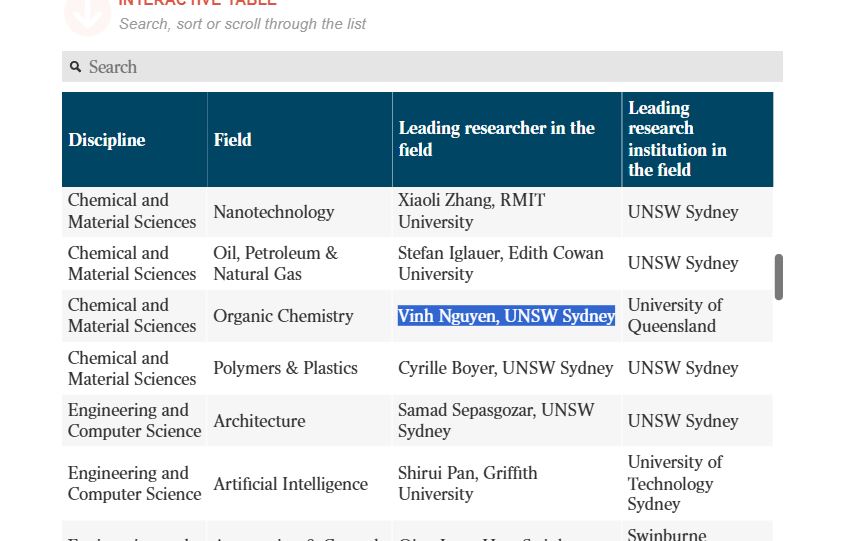Click the University of Queensland institution cell
Screen dimensions: 842x541
click(x=675, y=315)
